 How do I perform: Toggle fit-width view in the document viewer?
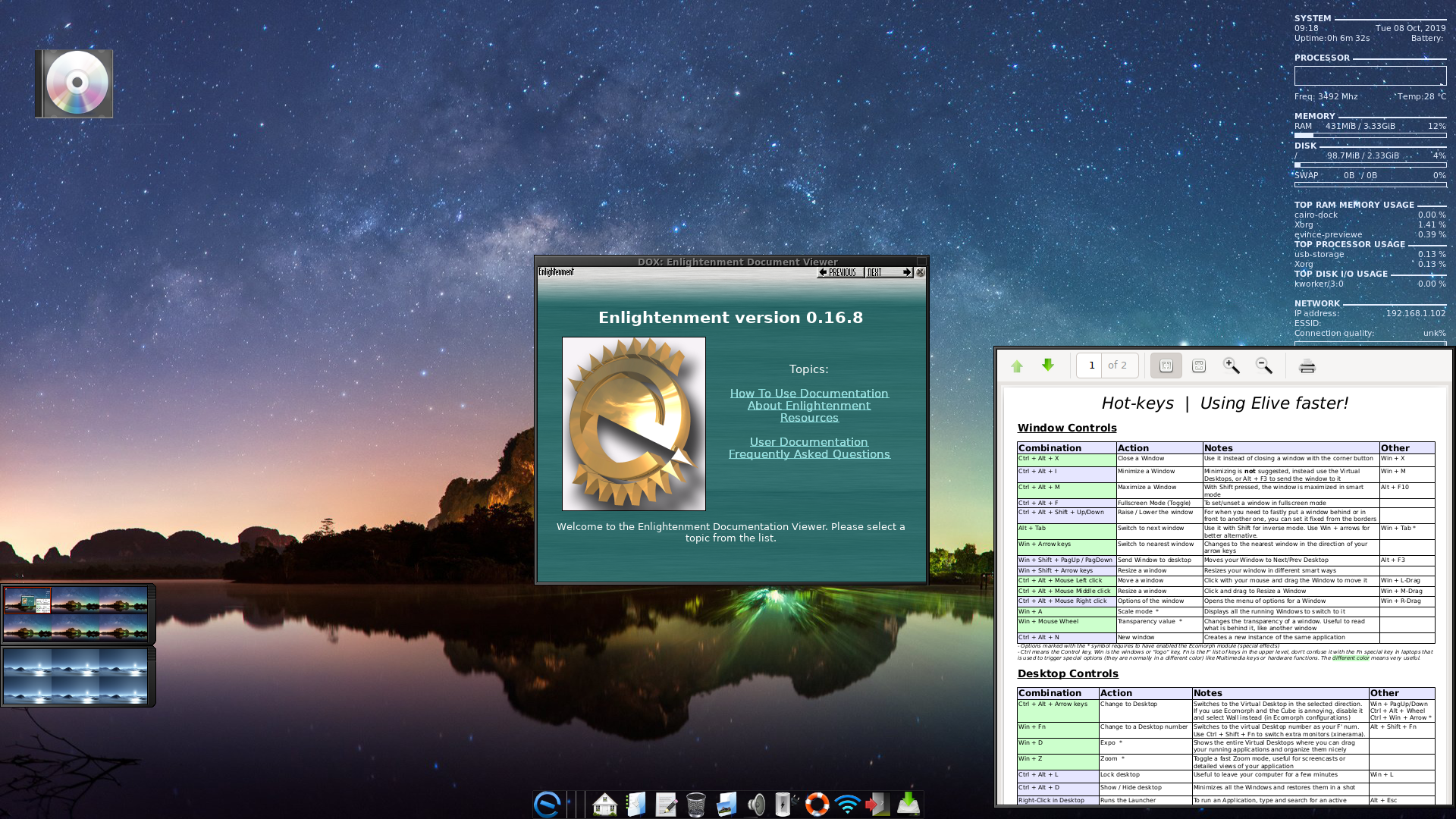coord(1166,366)
